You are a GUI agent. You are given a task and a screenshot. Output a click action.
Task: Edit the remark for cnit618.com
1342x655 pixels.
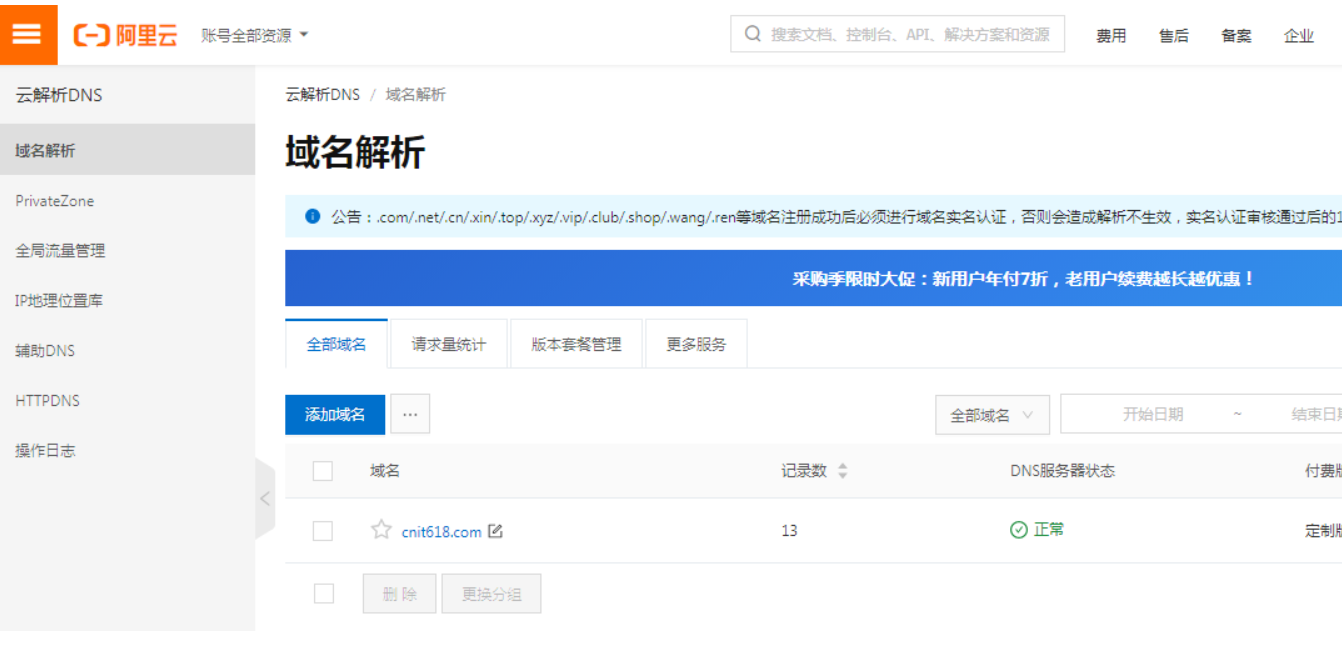click(495, 531)
